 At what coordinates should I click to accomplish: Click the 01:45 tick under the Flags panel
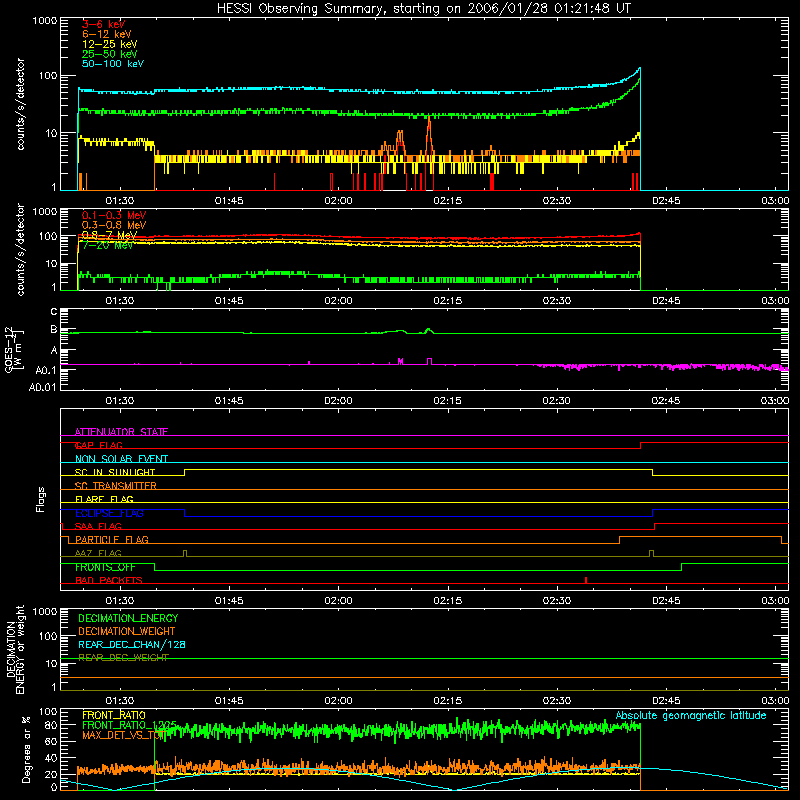pyautogui.click(x=229, y=601)
